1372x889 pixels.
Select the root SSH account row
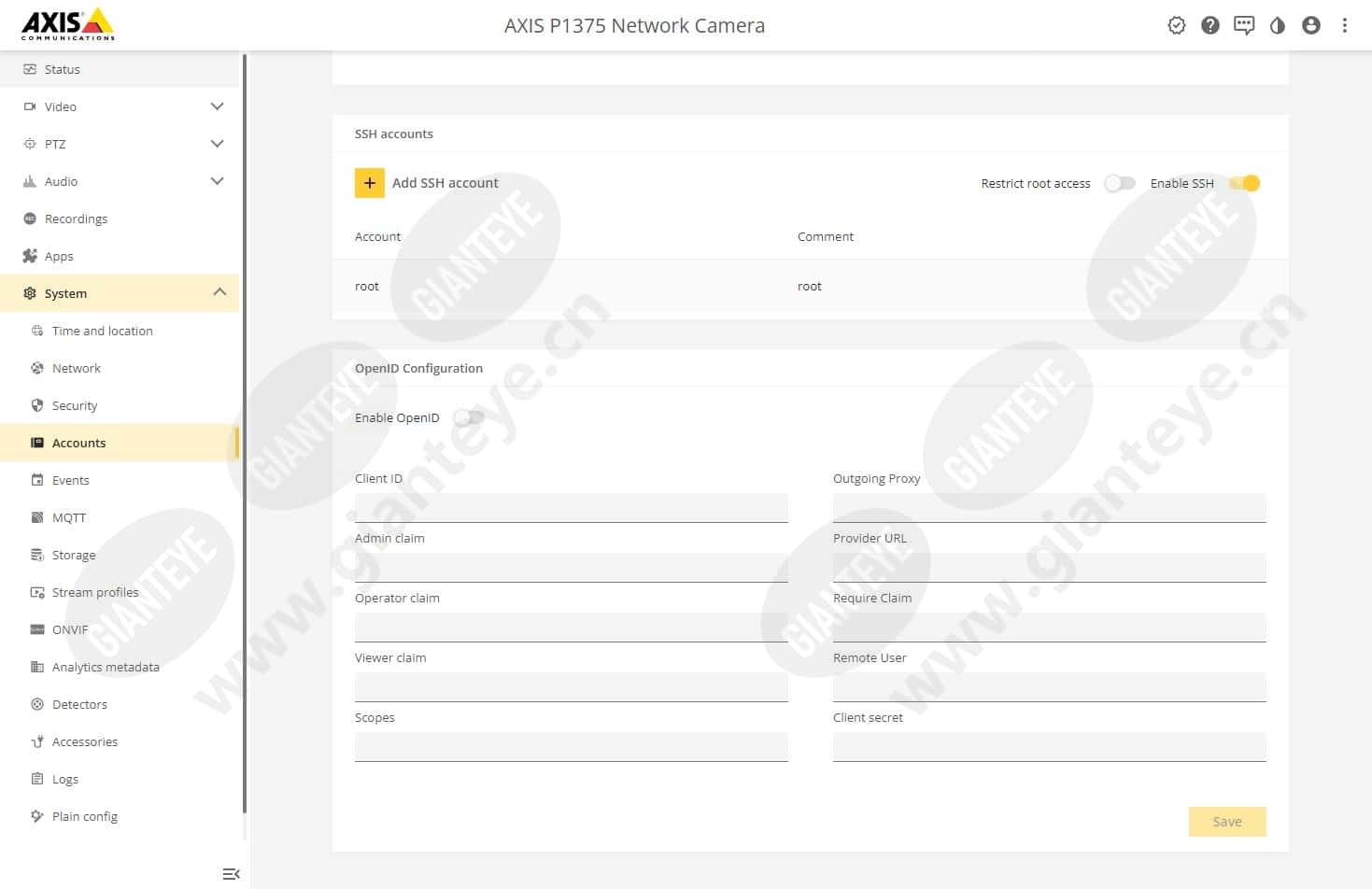(810, 286)
